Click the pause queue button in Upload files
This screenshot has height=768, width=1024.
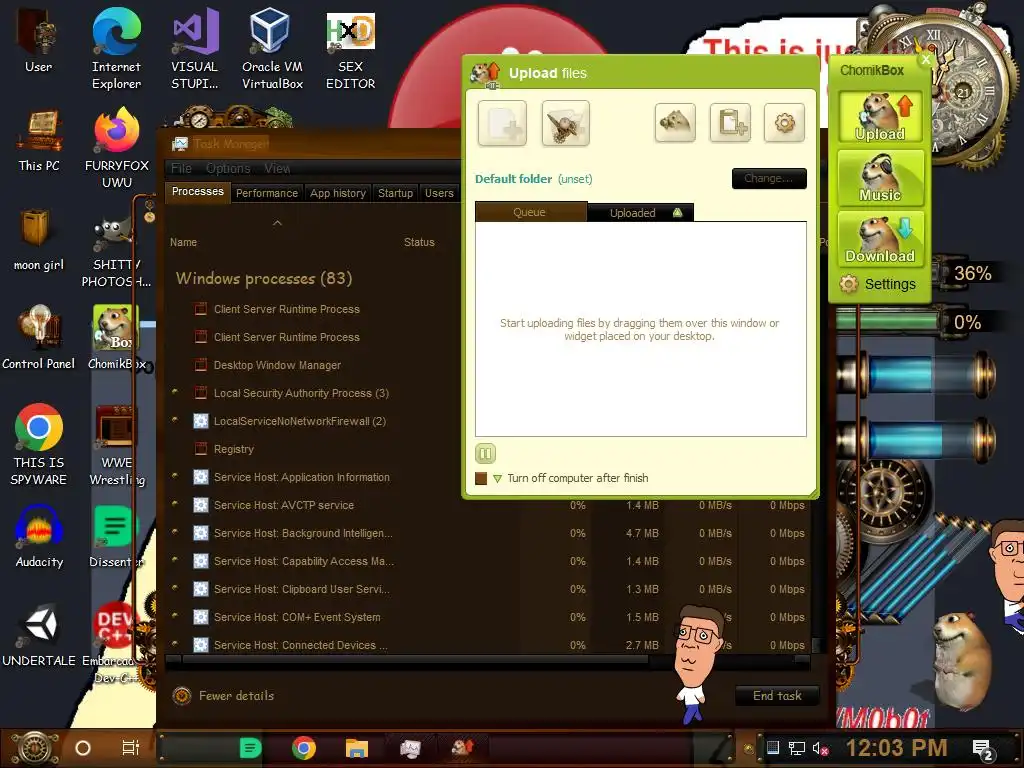(485, 453)
